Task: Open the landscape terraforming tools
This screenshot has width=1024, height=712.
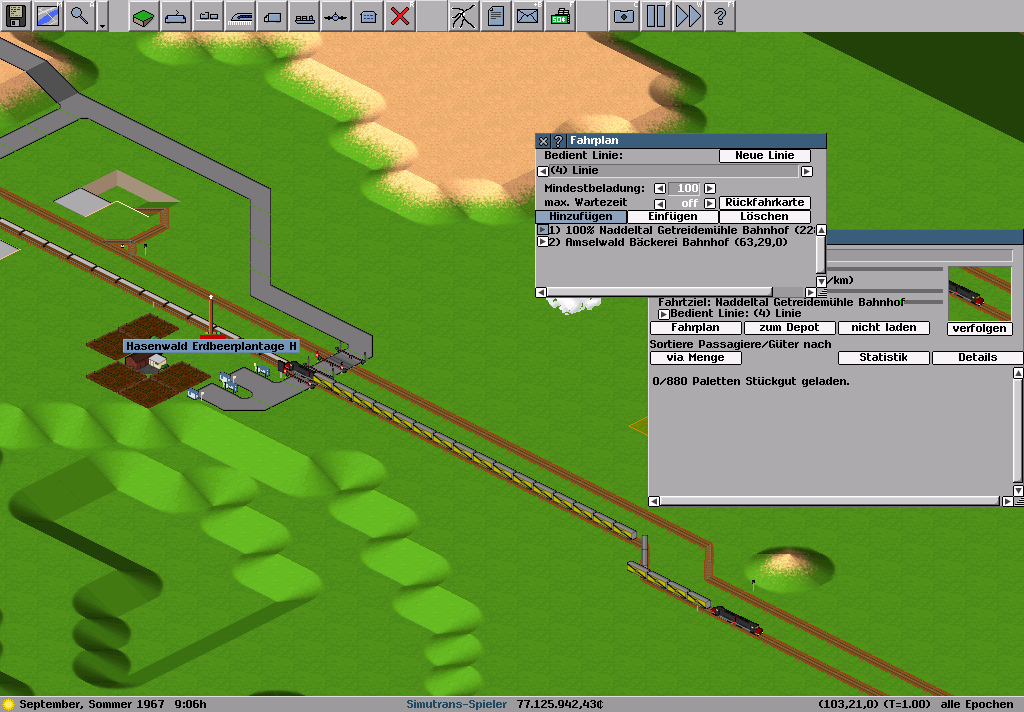Action: [x=144, y=16]
